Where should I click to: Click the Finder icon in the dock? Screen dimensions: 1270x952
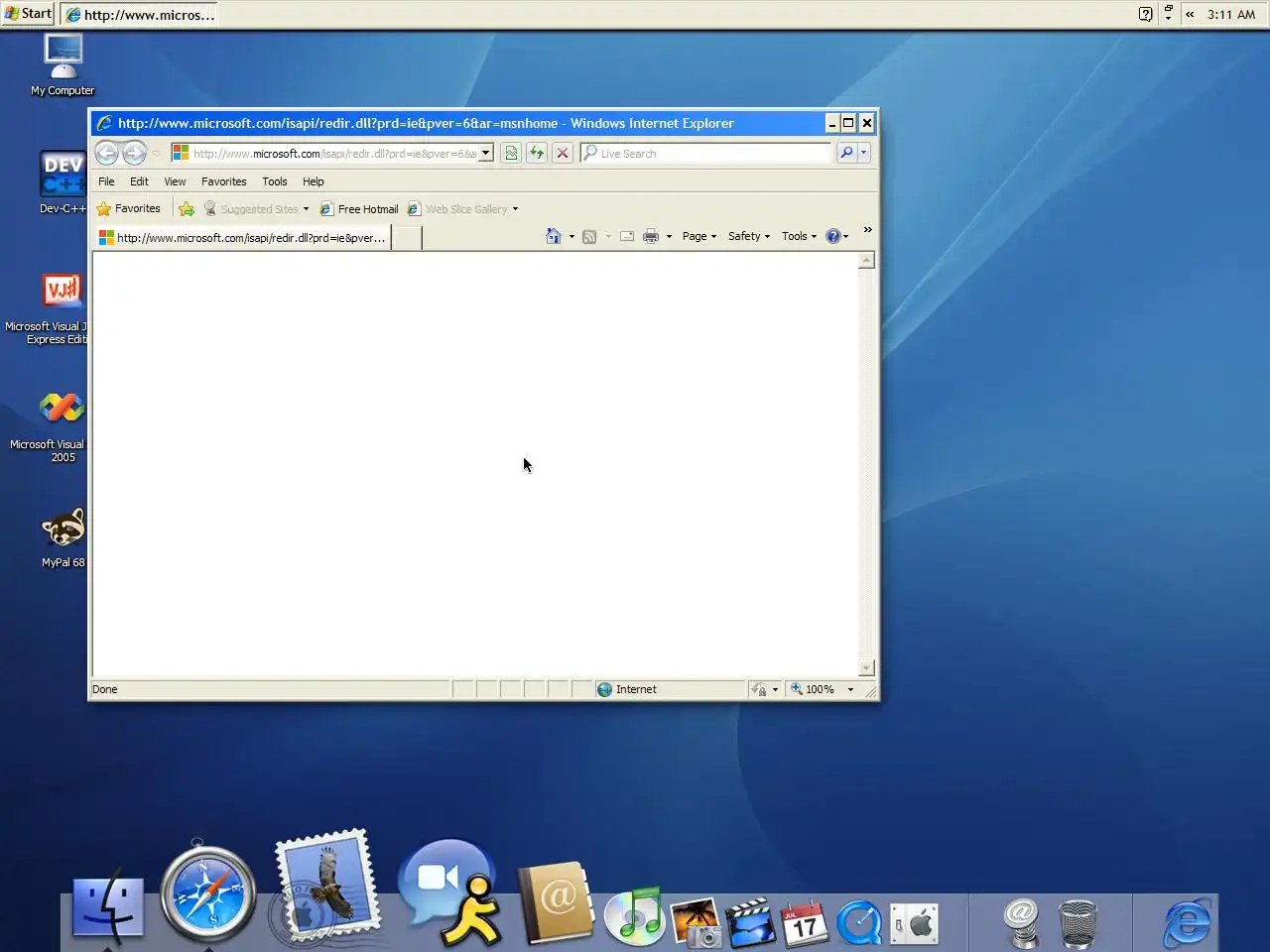[108, 909]
